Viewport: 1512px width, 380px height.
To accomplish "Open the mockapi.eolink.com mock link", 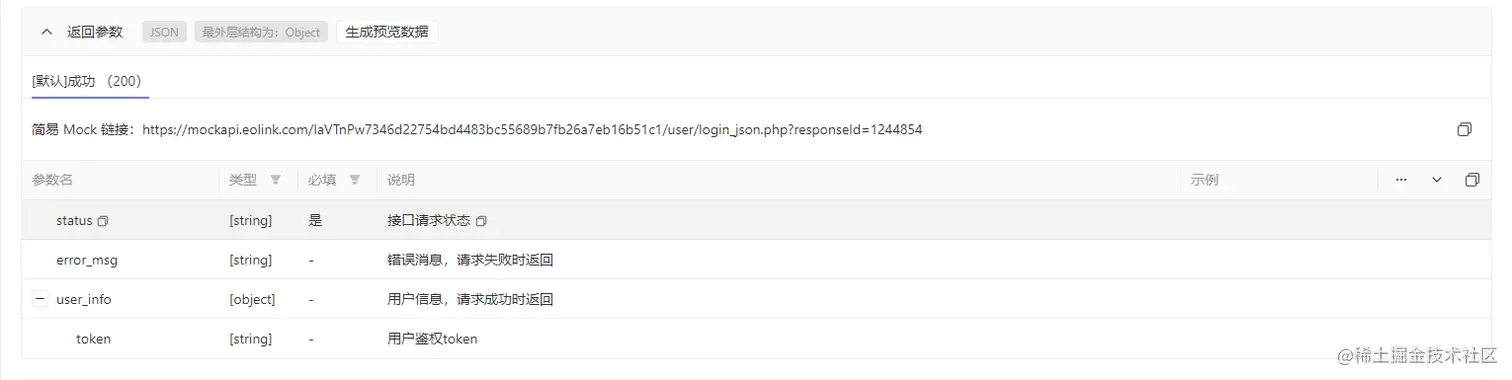I will (532, 130).
